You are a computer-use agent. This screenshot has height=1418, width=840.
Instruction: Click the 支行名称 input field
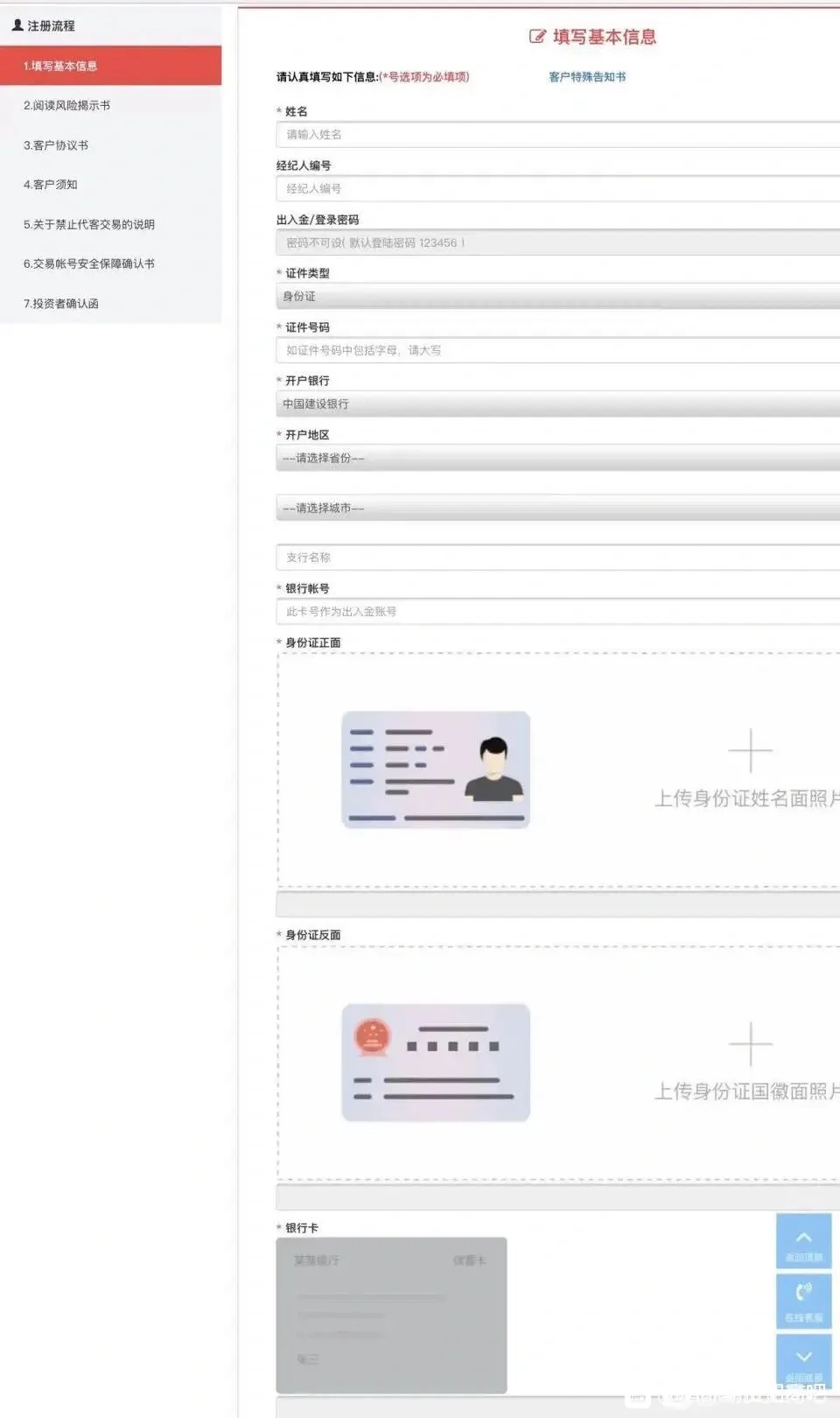(x=558, y=558)
